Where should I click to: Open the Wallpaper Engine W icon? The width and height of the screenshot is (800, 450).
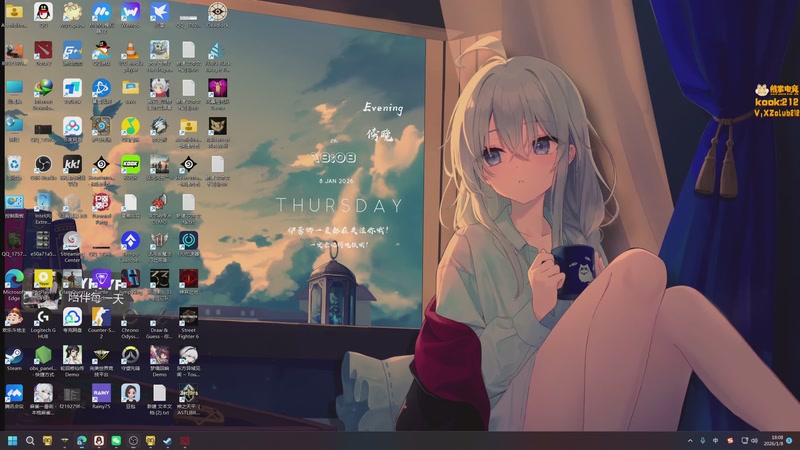(x=131, y=11)
